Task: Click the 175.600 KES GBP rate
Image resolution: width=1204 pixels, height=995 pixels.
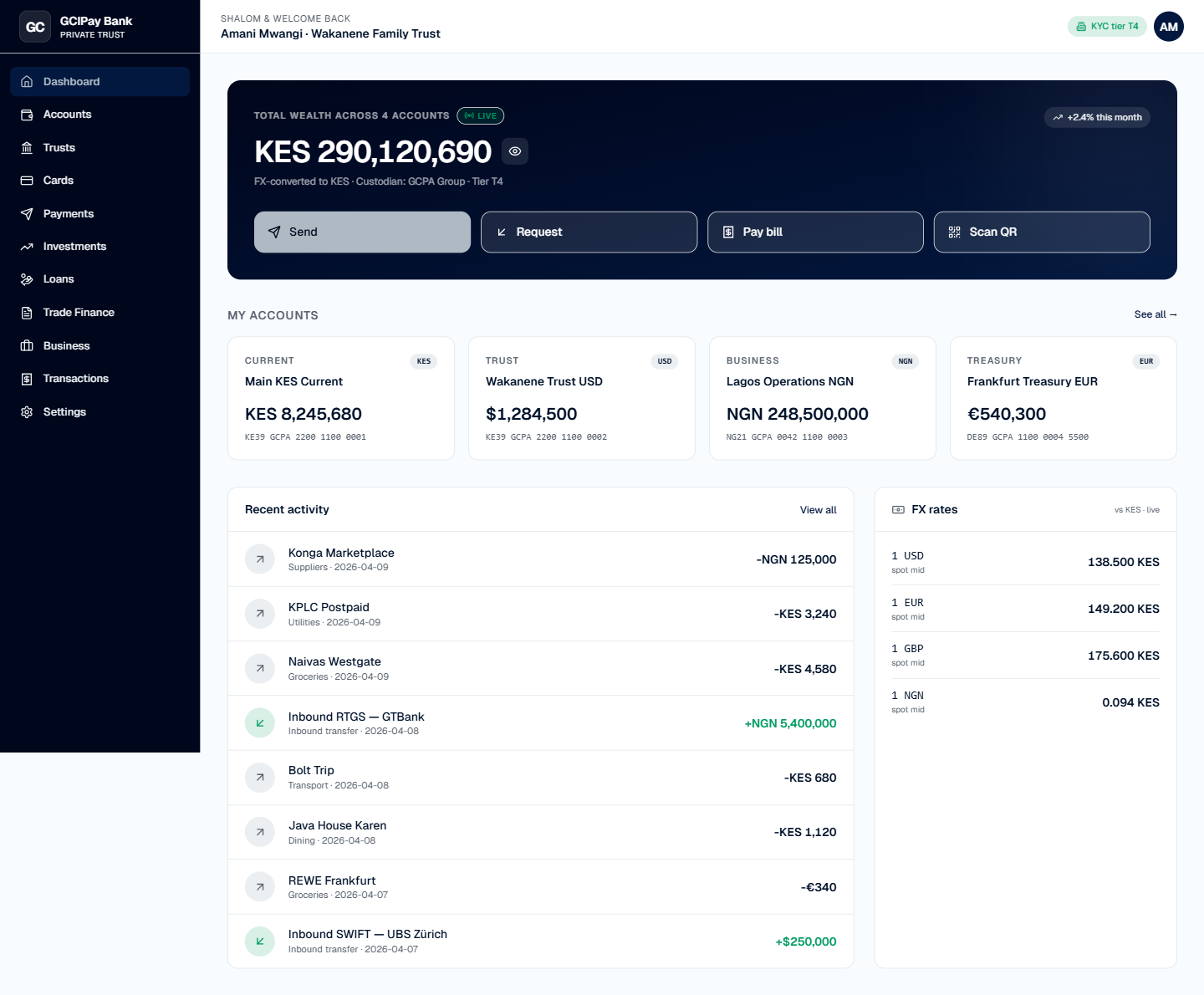Action: [x=1123, y=656]
